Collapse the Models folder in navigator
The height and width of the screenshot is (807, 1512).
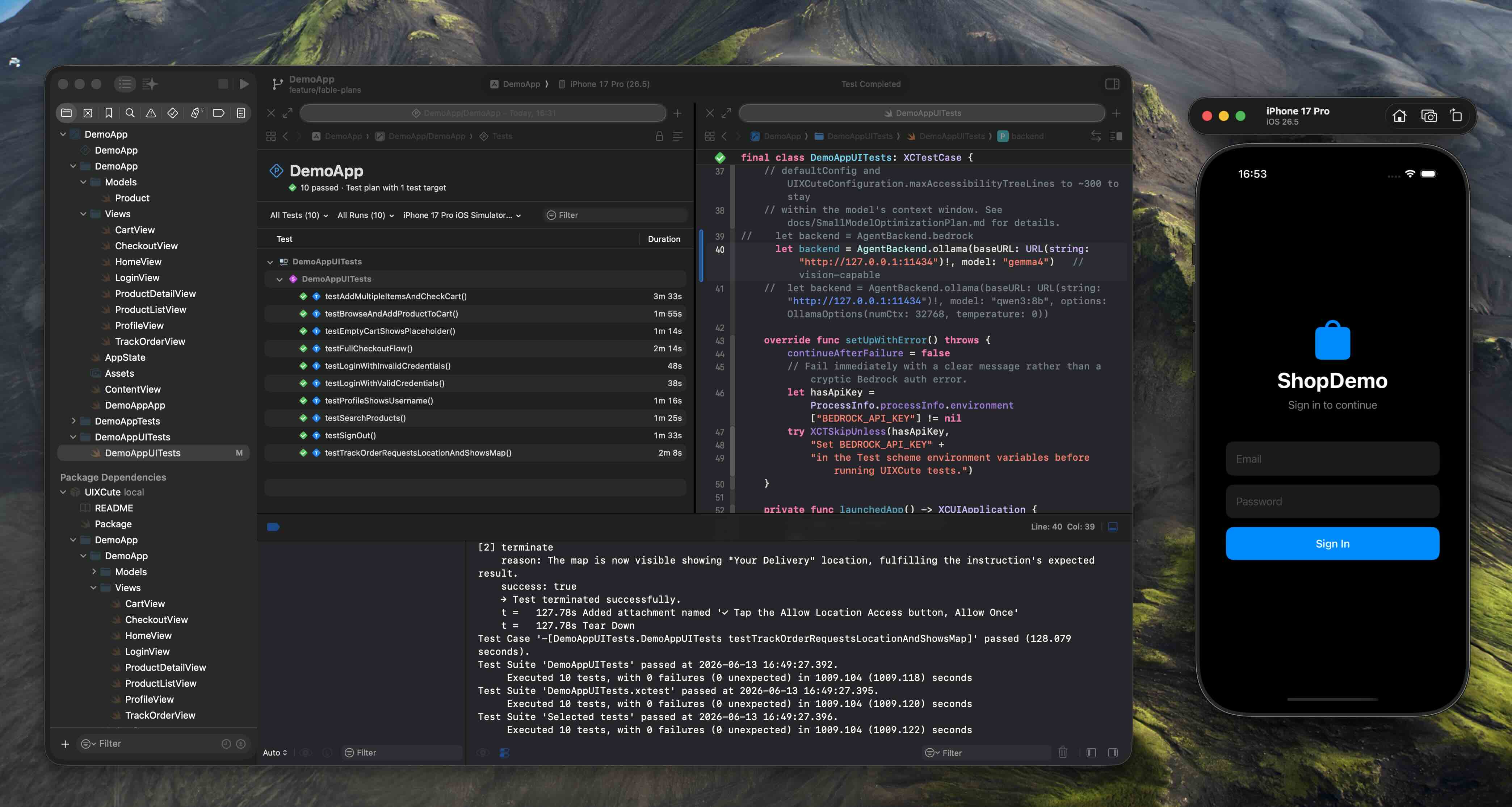tap(83, 182)
